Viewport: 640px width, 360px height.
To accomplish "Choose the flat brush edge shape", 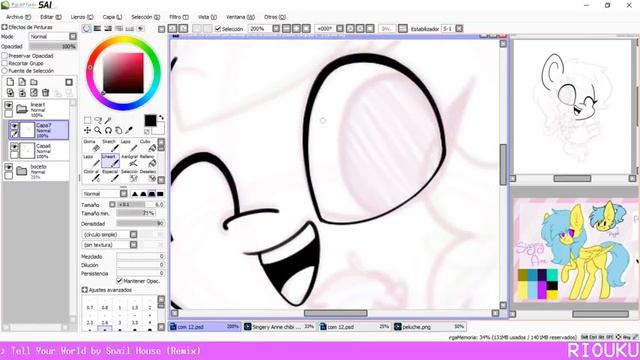I will coord(160,193).
